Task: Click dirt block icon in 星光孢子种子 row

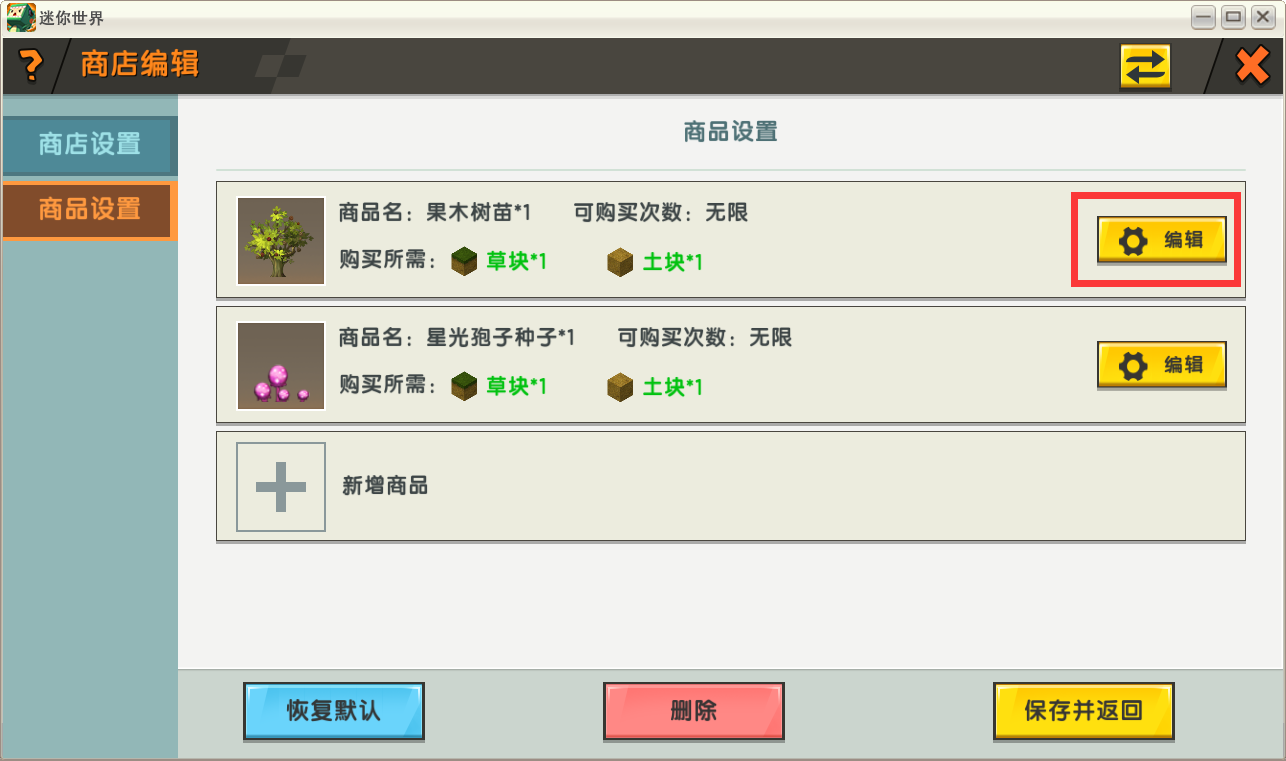Action: pyautogui.click(x=620, y=387)
